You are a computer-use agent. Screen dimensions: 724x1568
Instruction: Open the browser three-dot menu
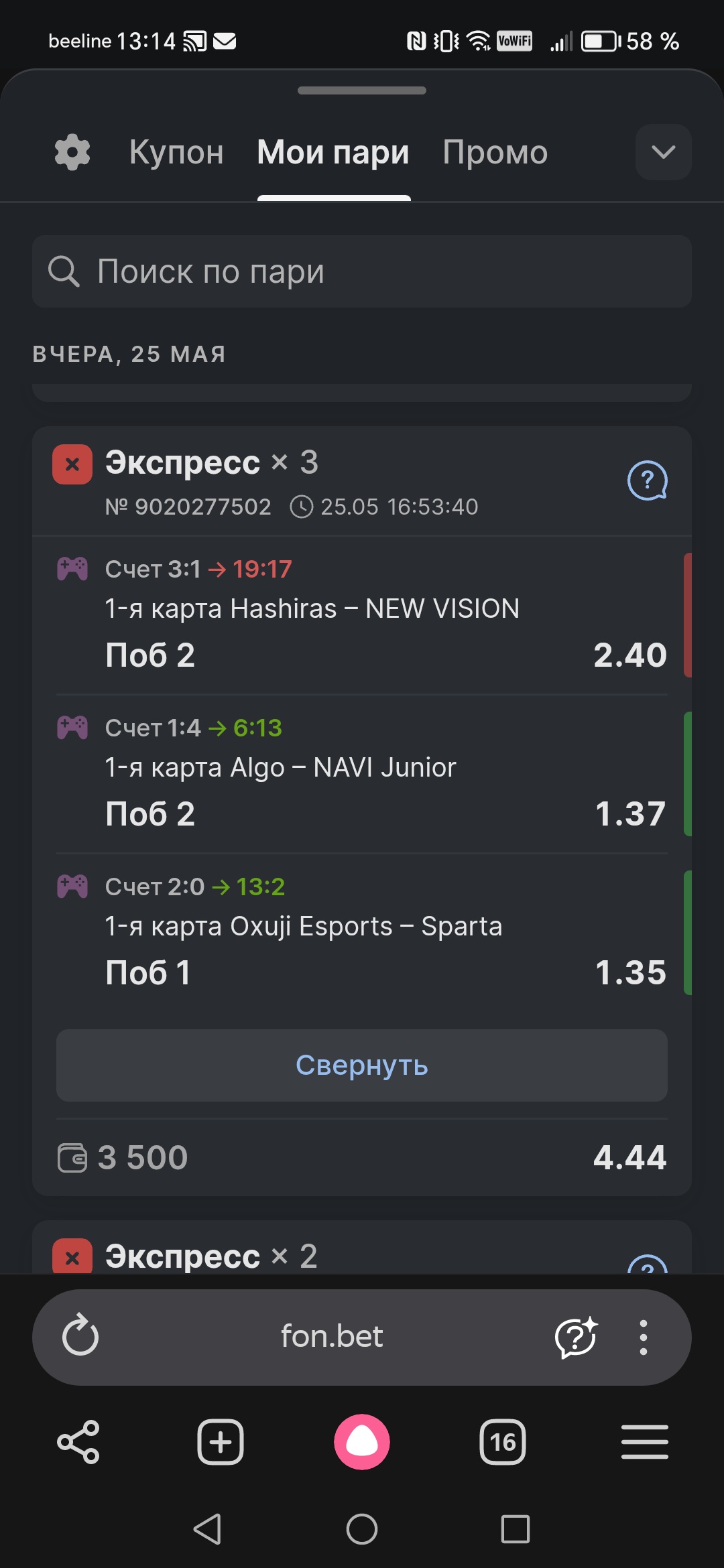644,1337
